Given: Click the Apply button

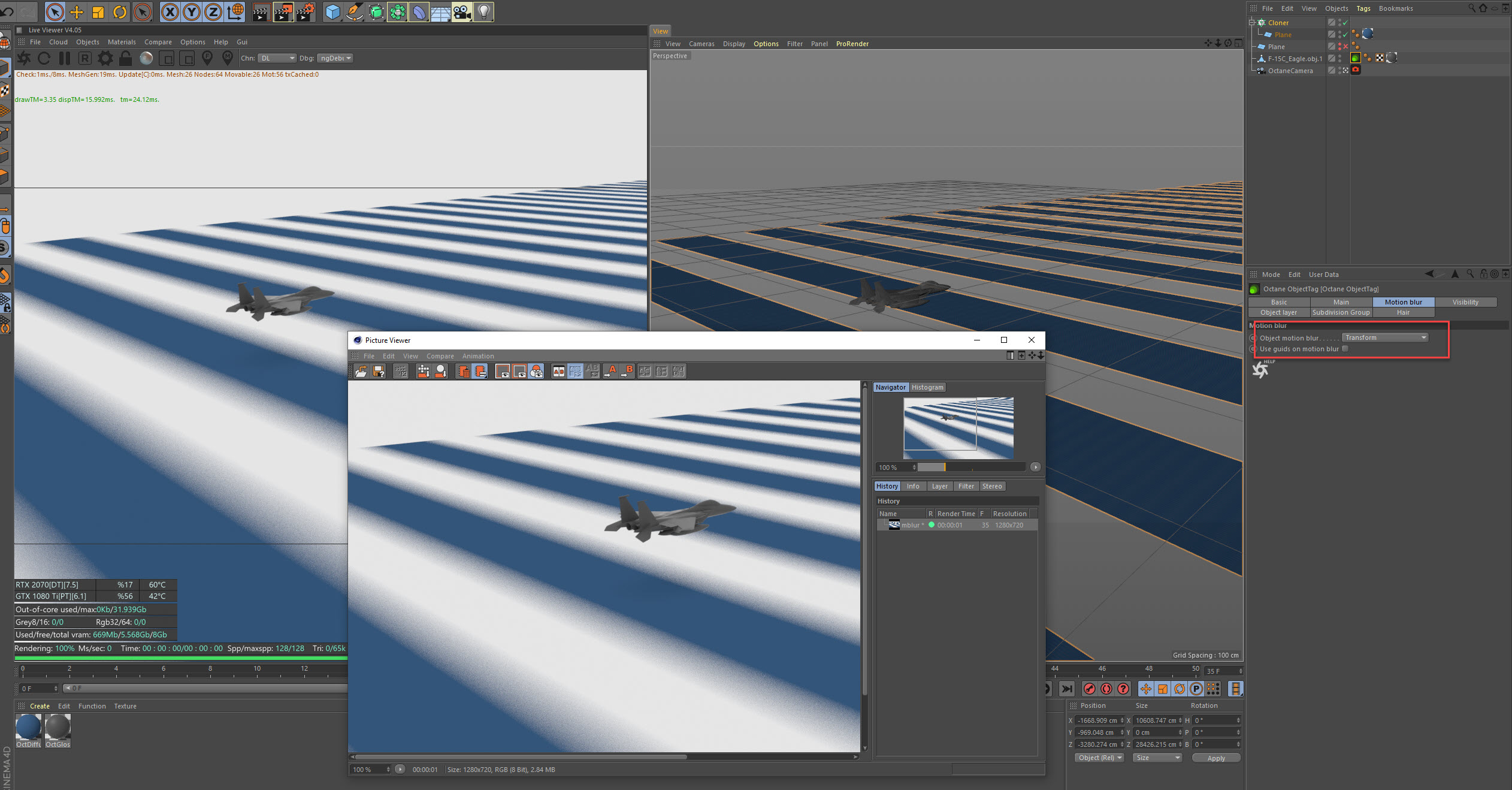Looking at the screenshot, I should [1215, 758].
